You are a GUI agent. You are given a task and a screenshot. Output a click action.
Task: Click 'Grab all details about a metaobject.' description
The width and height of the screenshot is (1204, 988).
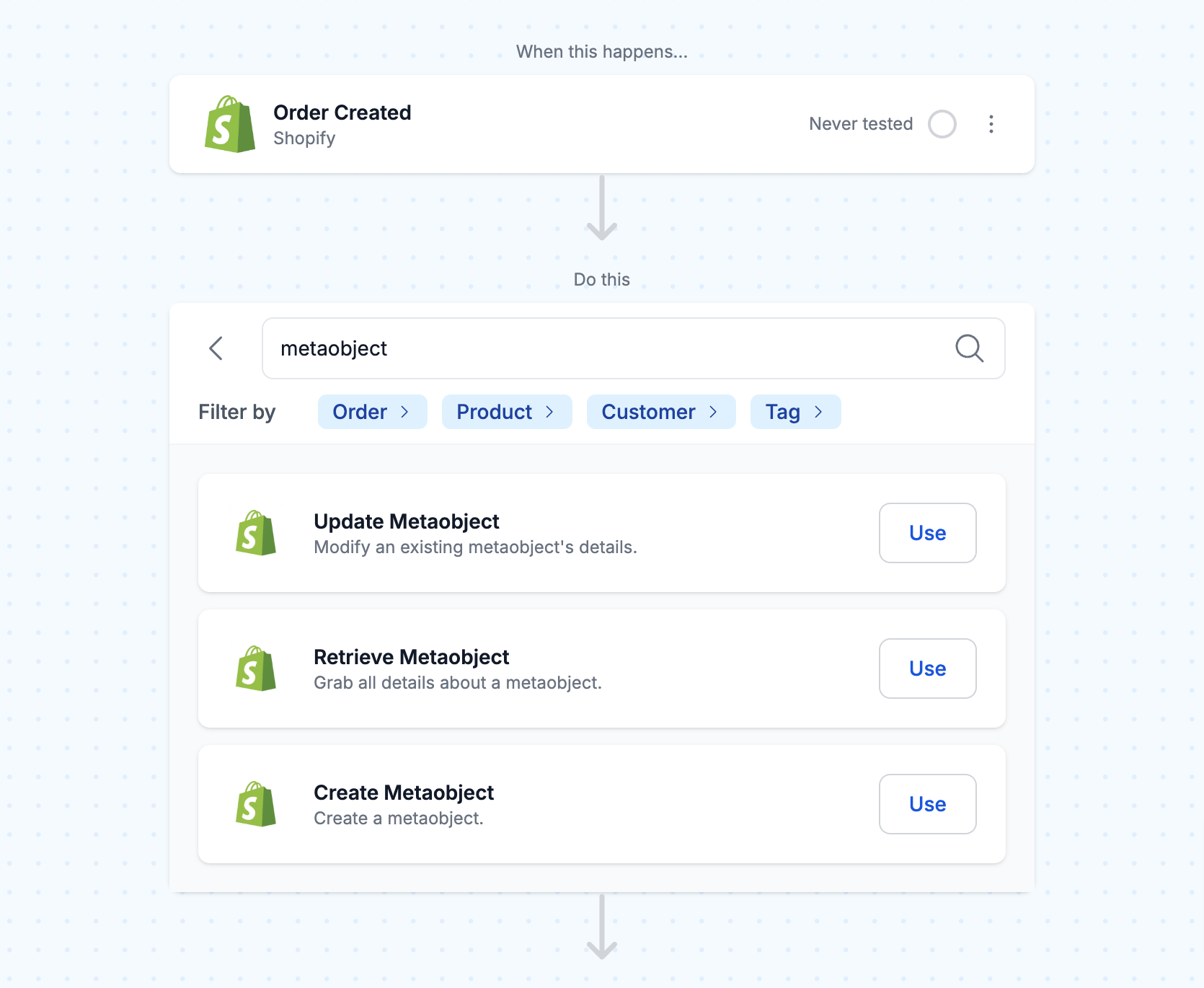click(x=458, y=683)
